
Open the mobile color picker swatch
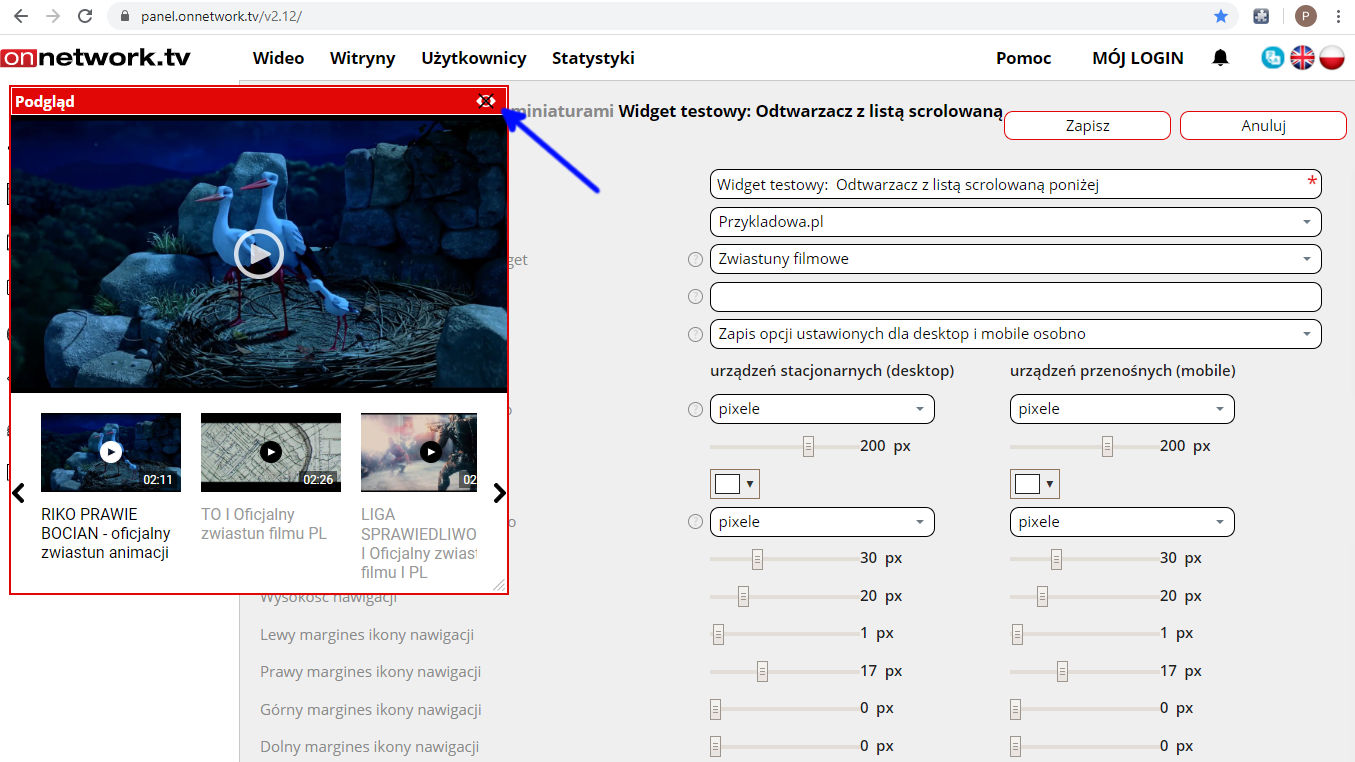point(1035,484)
